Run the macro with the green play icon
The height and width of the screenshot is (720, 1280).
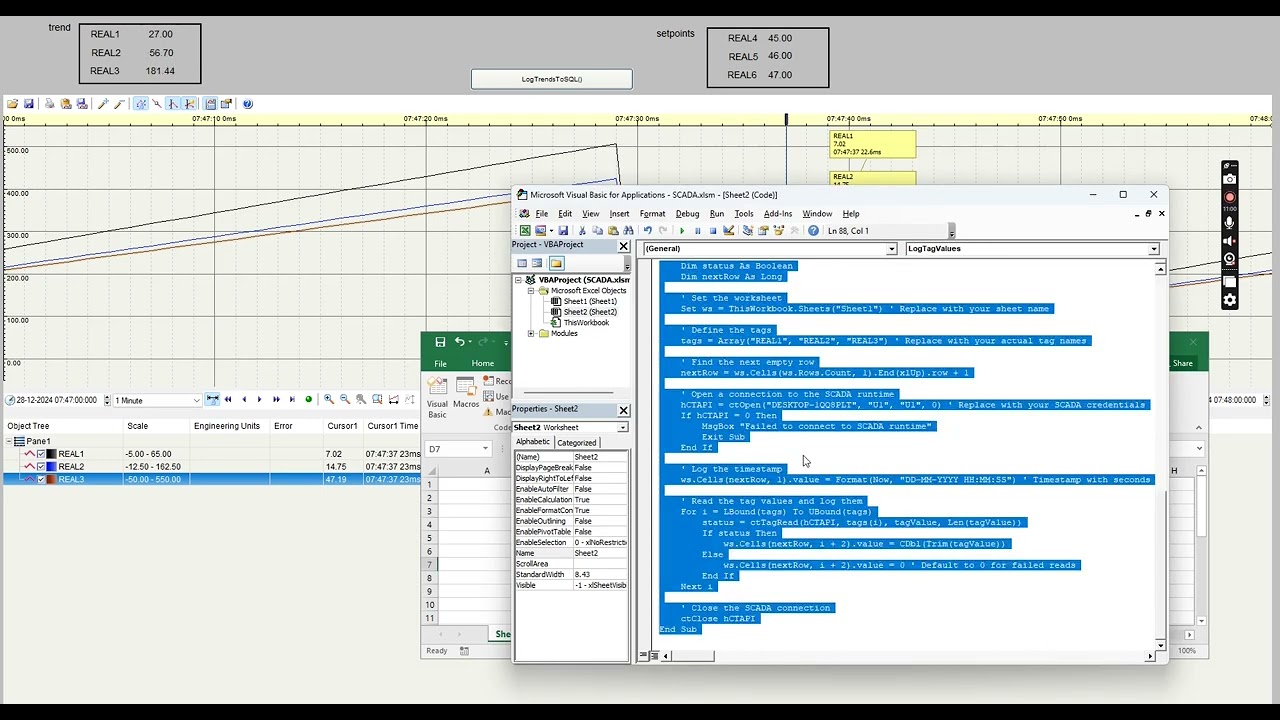pos(682,231)
